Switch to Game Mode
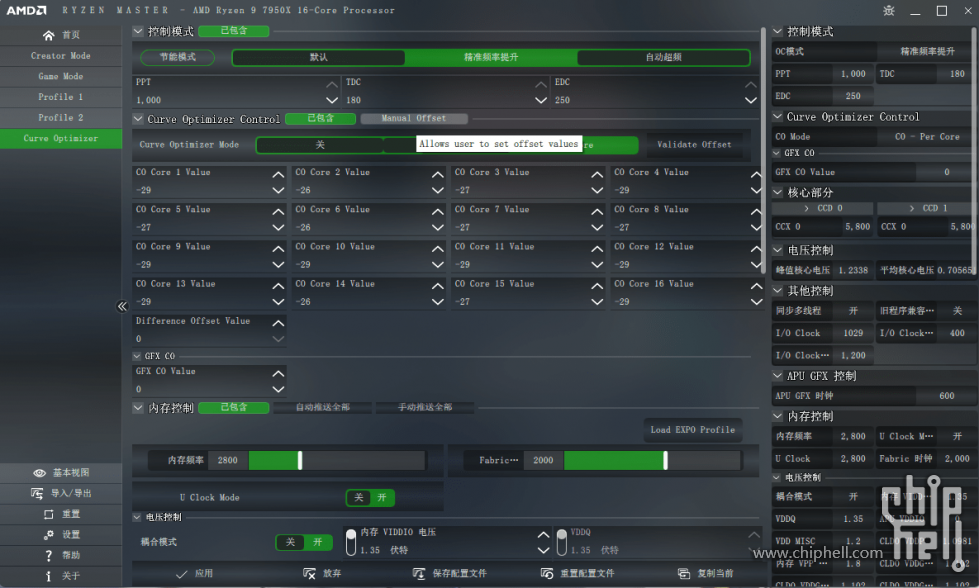The width and height of the screenshot is (979, 588). click(61, 76)
